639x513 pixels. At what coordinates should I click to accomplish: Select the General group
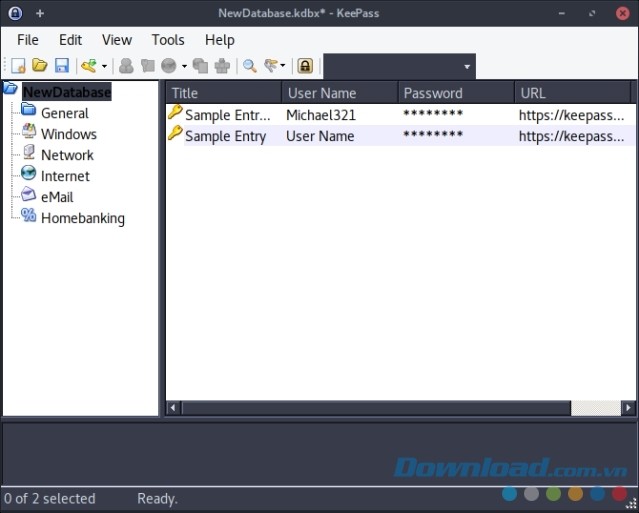pyautogui.click(x=65, y=113)
